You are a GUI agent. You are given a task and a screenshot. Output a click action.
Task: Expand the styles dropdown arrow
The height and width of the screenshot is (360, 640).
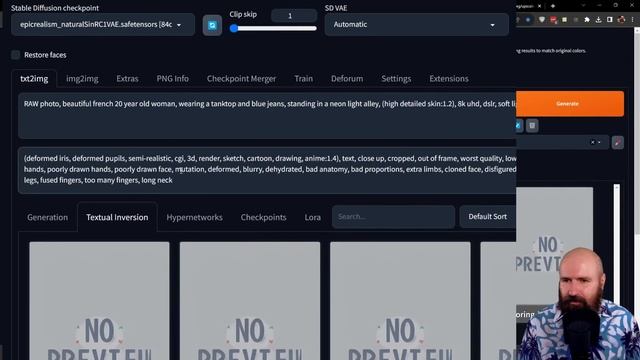pyautogui.click(x=600, y=142)
